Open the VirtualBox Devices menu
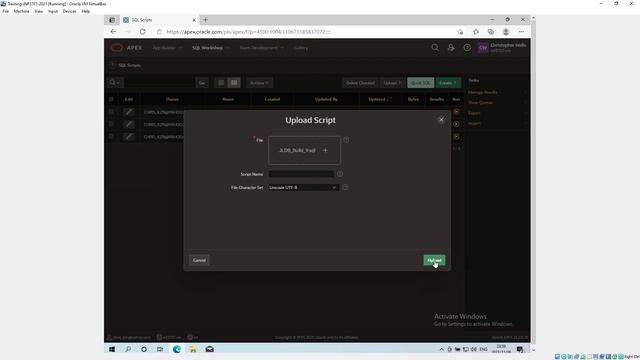Screen dimensions: 640x360 (69, 11)
